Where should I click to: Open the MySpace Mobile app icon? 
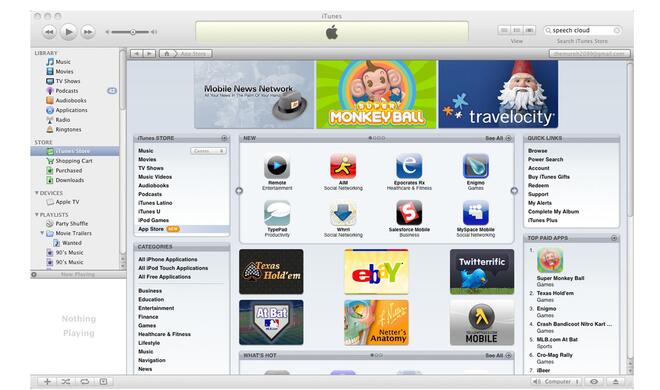pos(476,213)
